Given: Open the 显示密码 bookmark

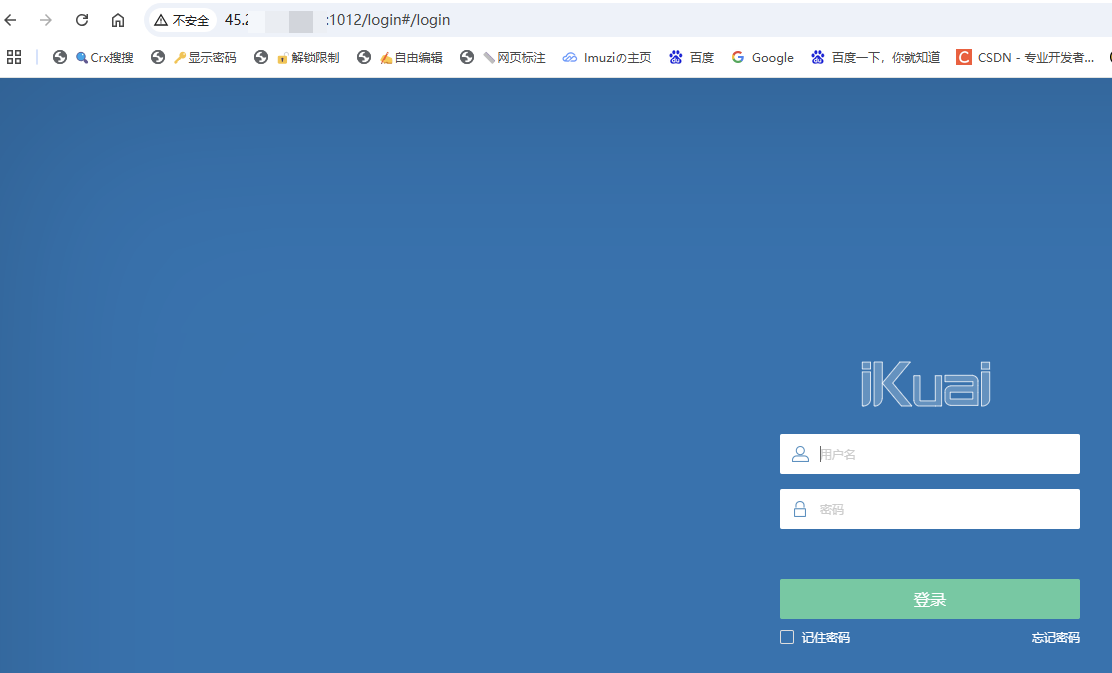Looking at the screenshot, I should point(194,57).
